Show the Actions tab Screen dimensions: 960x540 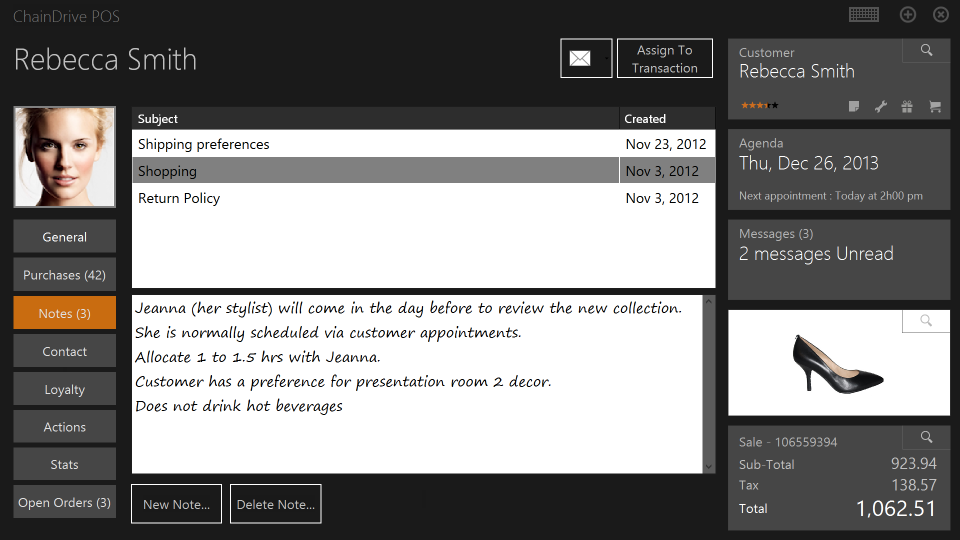pyautogui.click(x=64, y=427)
